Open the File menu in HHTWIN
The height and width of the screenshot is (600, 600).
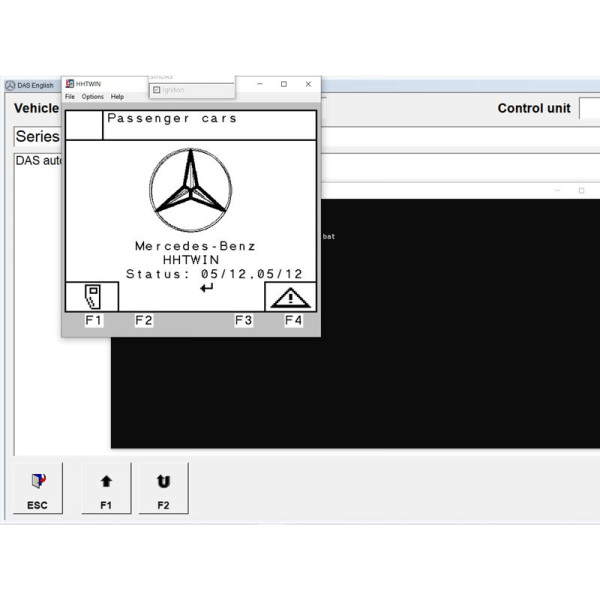coord(70,97)
